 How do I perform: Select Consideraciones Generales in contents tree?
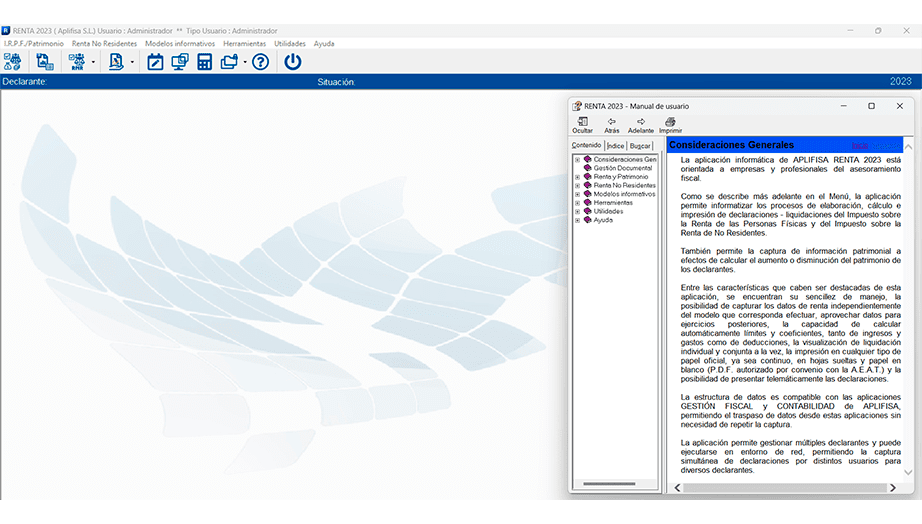(624, 159)
